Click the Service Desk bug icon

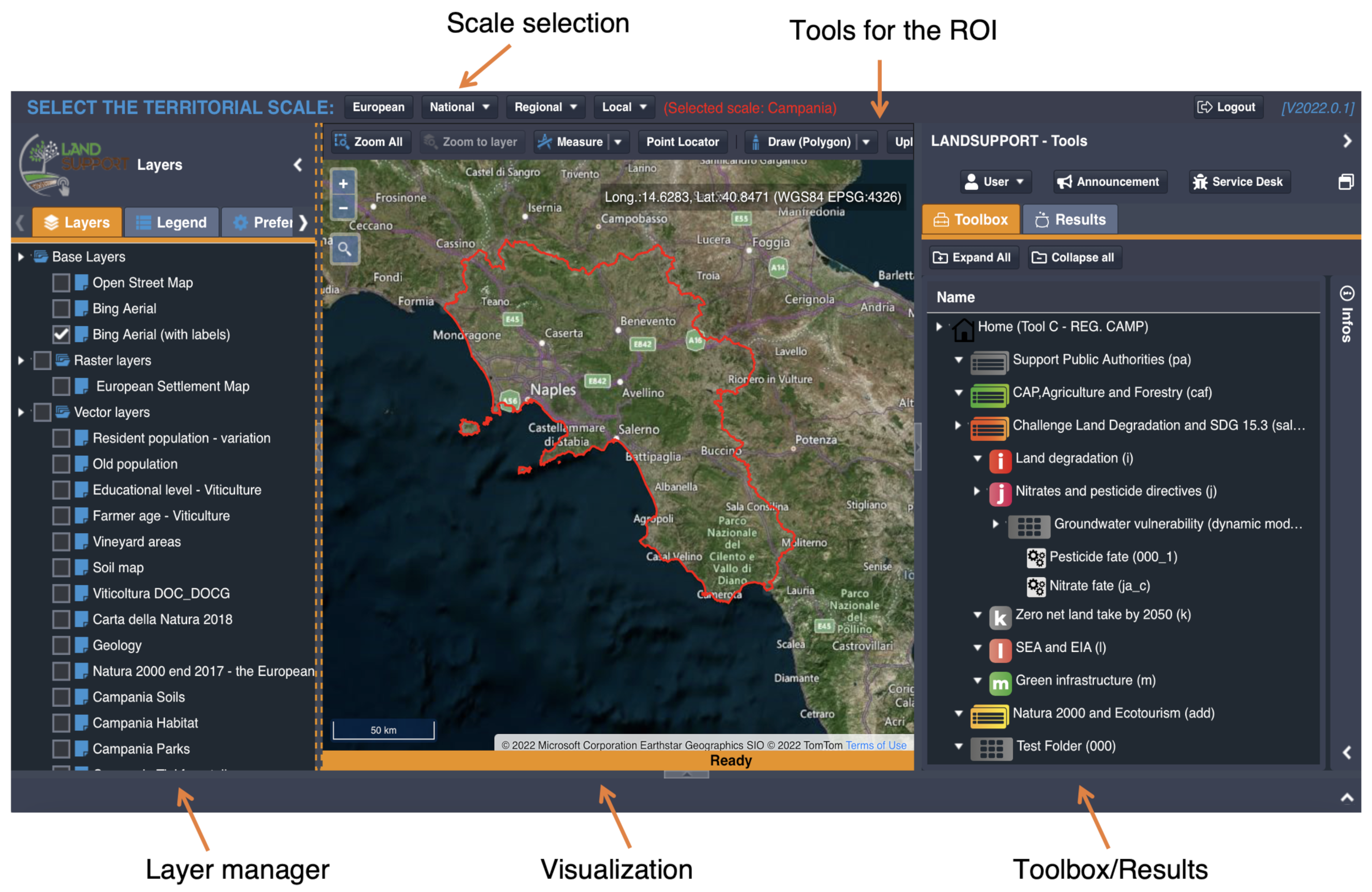click(1200, 182)
